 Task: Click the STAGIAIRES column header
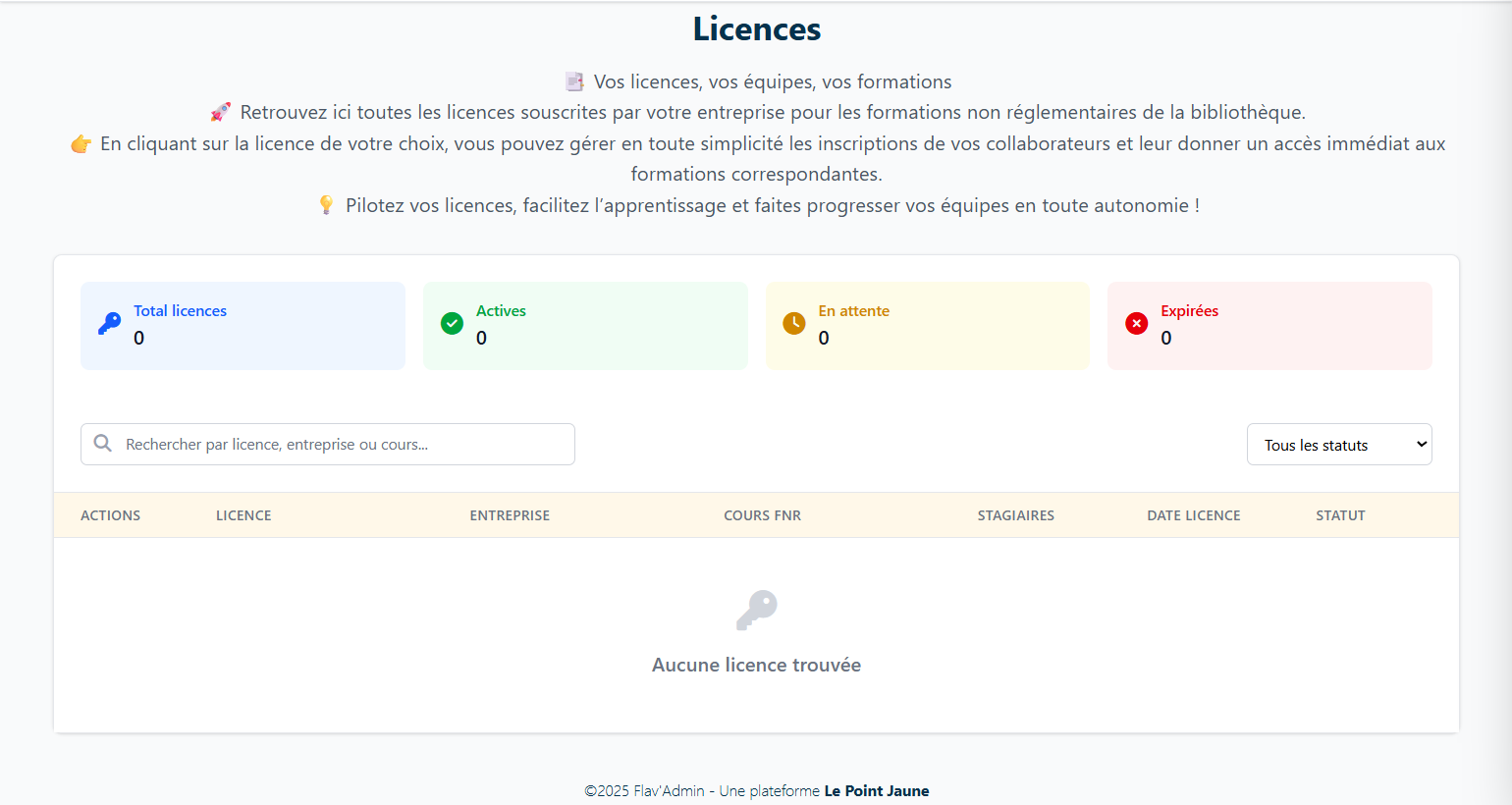coord(1016,515)
